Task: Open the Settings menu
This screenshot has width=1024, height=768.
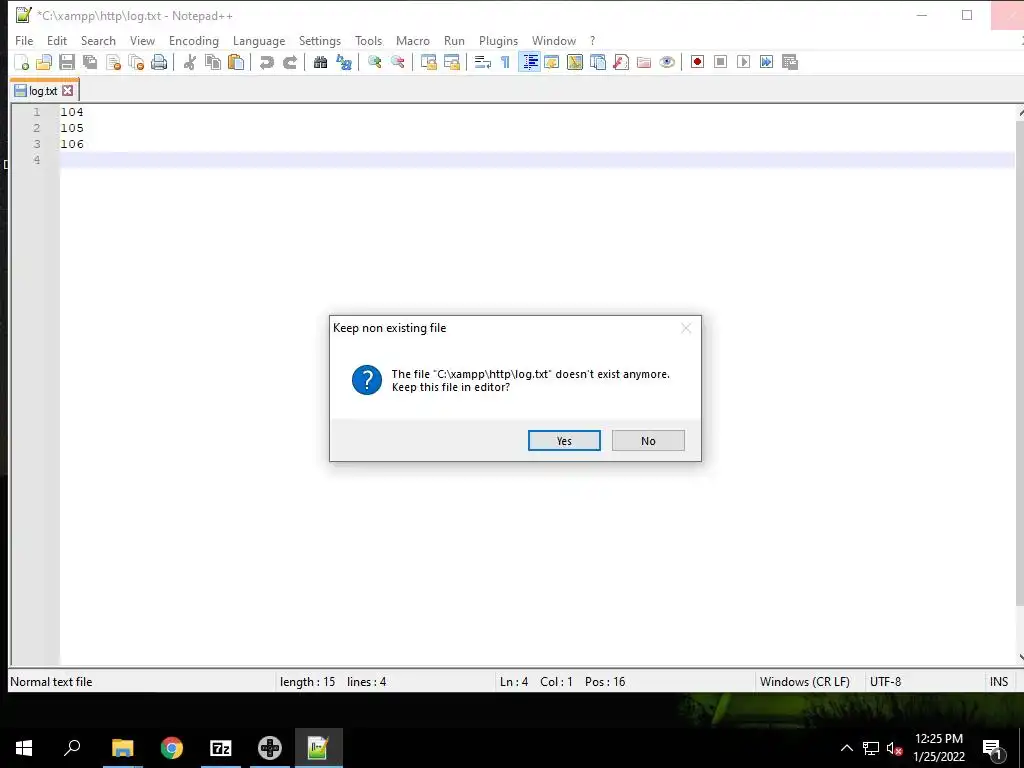Action: coord(319,40)
